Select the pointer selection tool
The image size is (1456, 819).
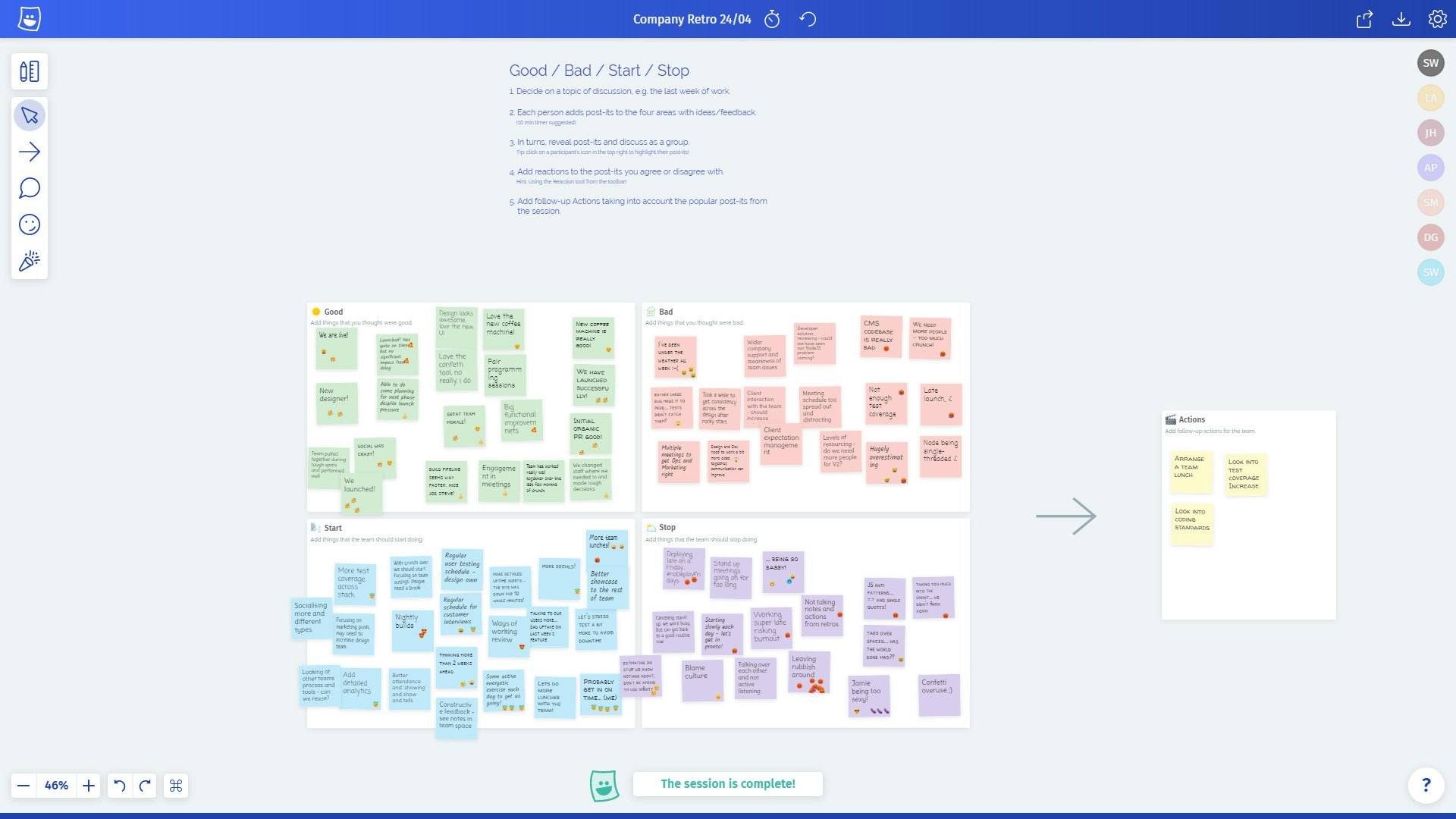click(x=30, y=116)
